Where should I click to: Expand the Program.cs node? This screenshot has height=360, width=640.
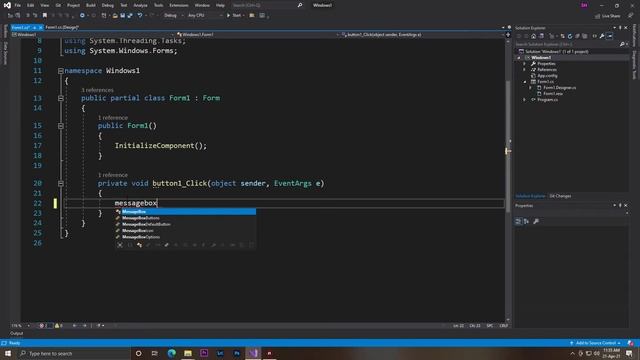tap(525, 100)
